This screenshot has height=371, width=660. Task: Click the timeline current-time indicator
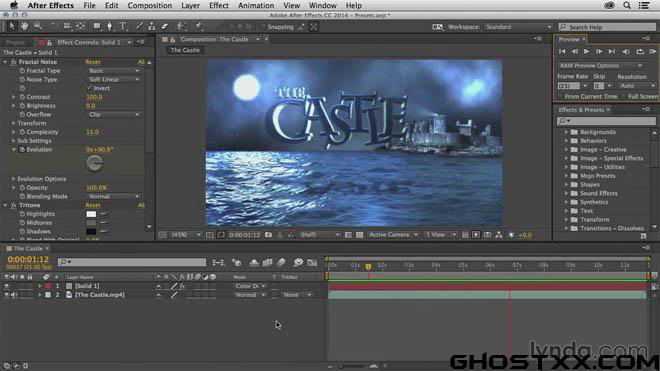point(368,267)
